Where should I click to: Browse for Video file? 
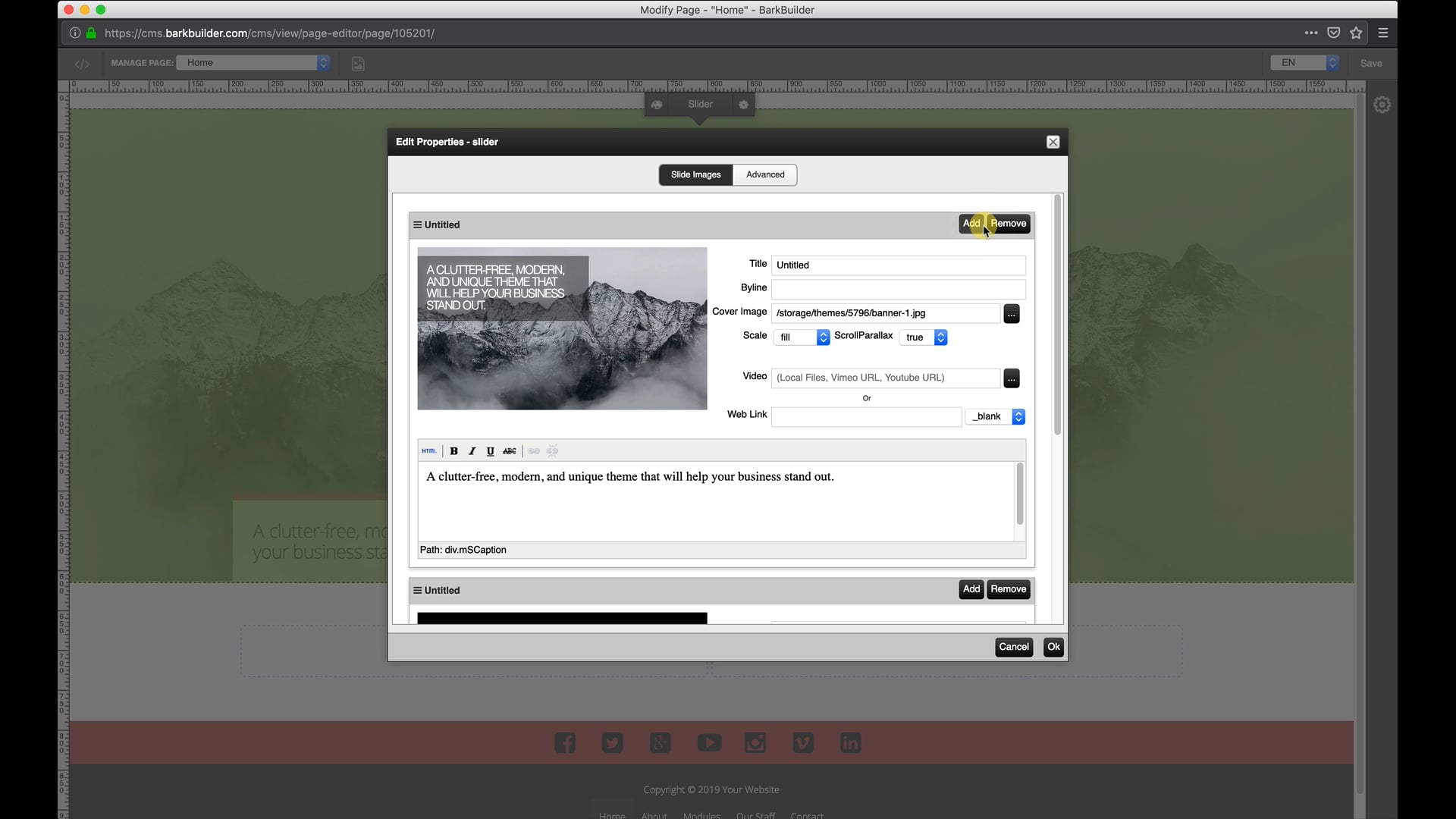[x=1012, y=378]
